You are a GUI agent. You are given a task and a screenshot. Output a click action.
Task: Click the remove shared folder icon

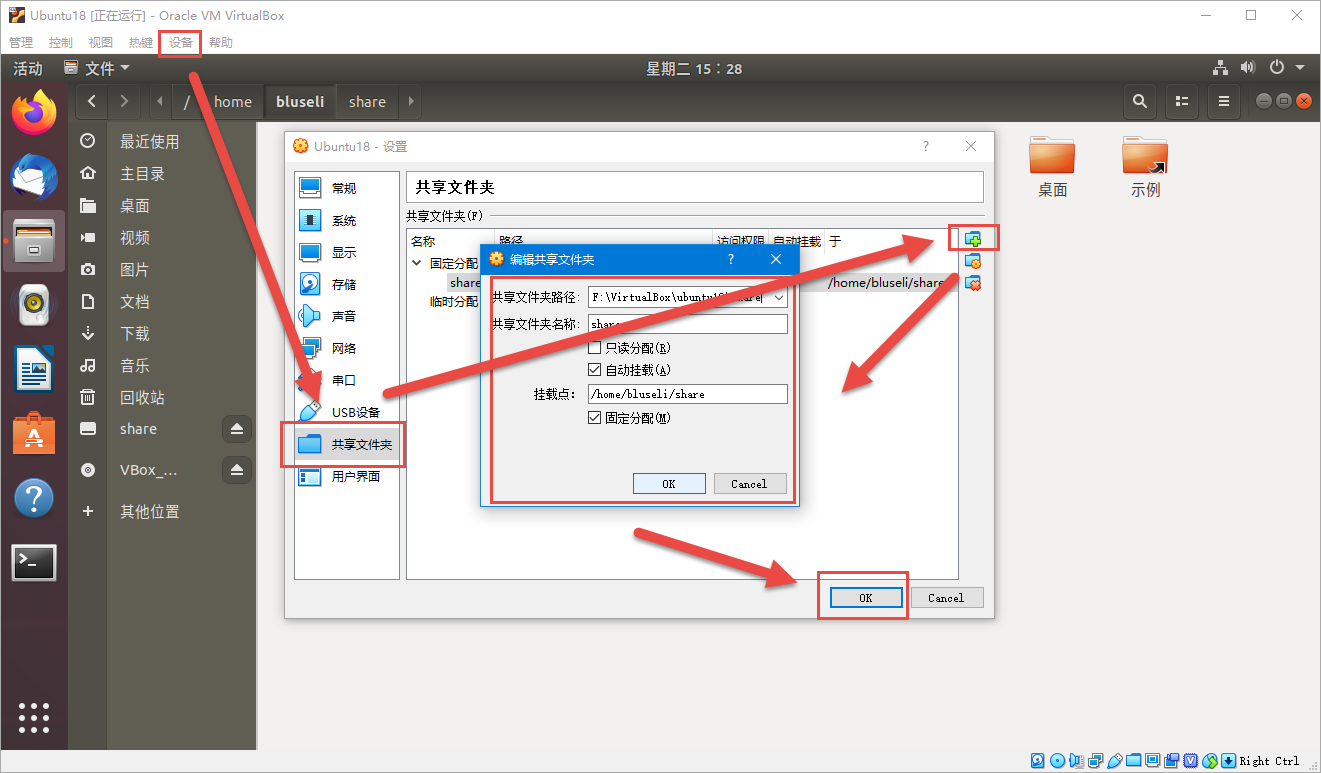[973, 283]
